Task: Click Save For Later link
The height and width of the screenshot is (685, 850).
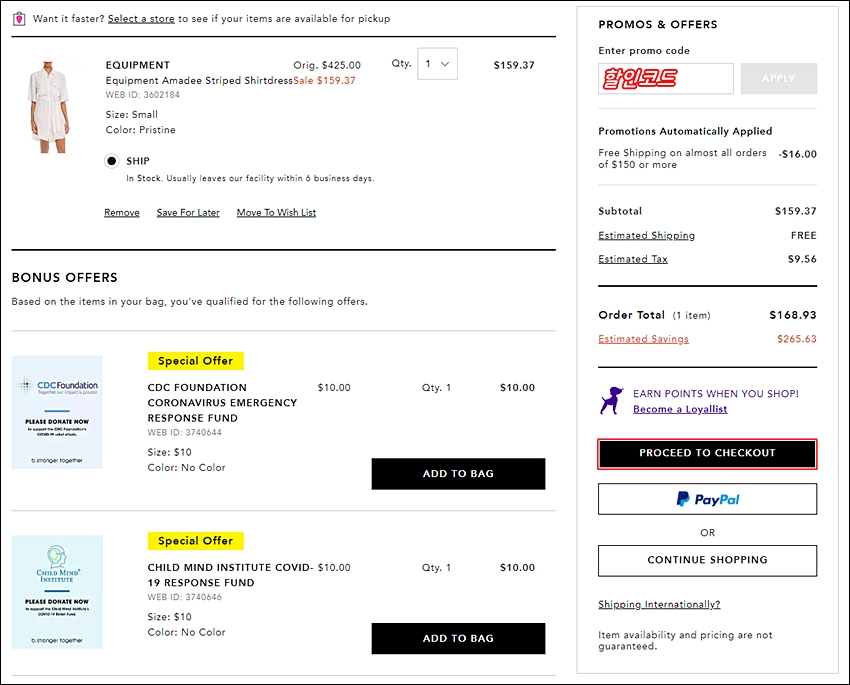Action: click(188, 212)
